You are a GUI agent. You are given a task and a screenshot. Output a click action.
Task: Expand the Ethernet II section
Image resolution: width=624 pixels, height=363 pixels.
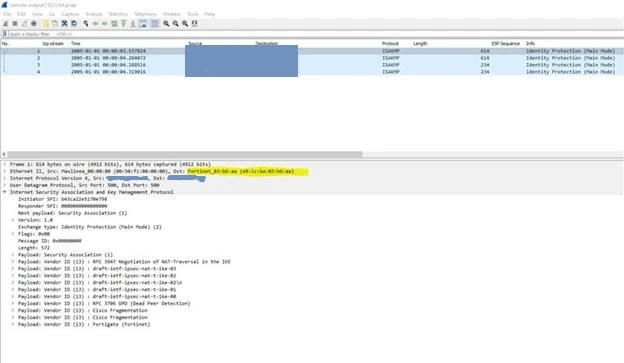pyautogui.click(x=5, y=172)
